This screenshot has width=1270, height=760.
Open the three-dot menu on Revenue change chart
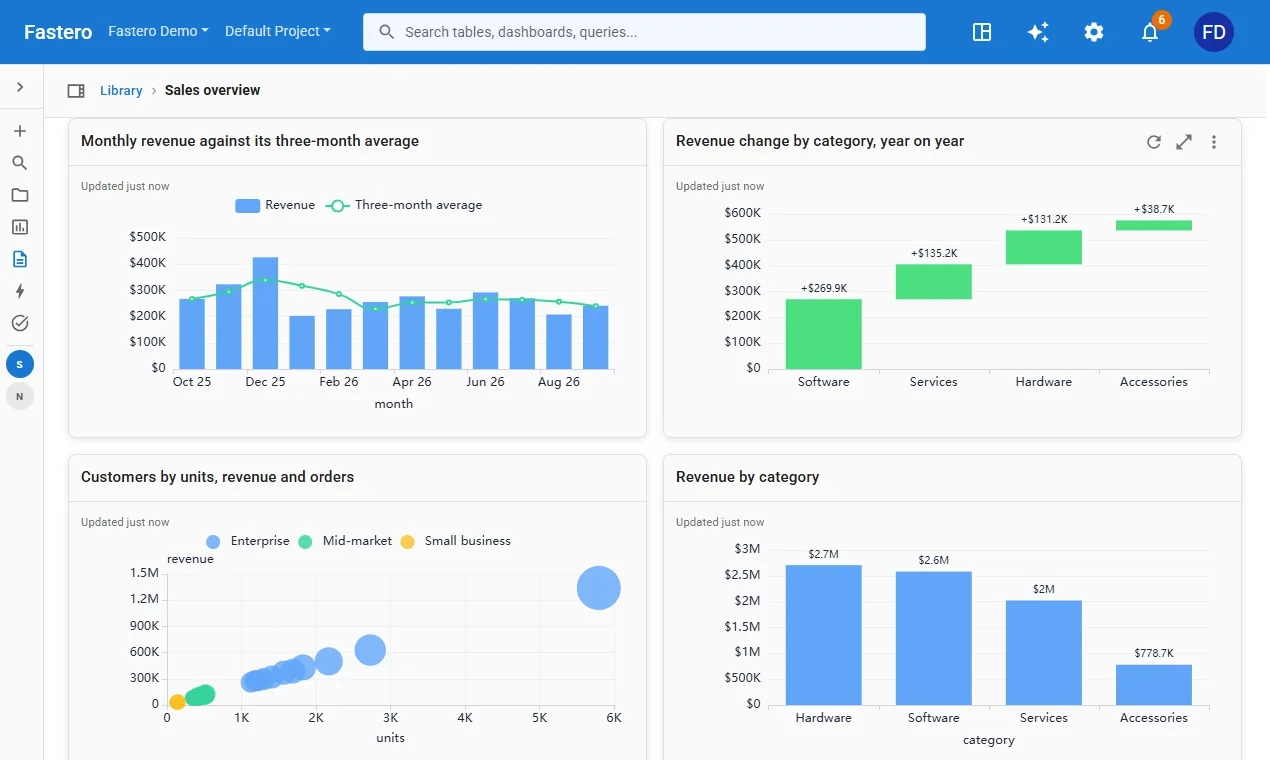pyautogui.click(x=1214, y=142)
